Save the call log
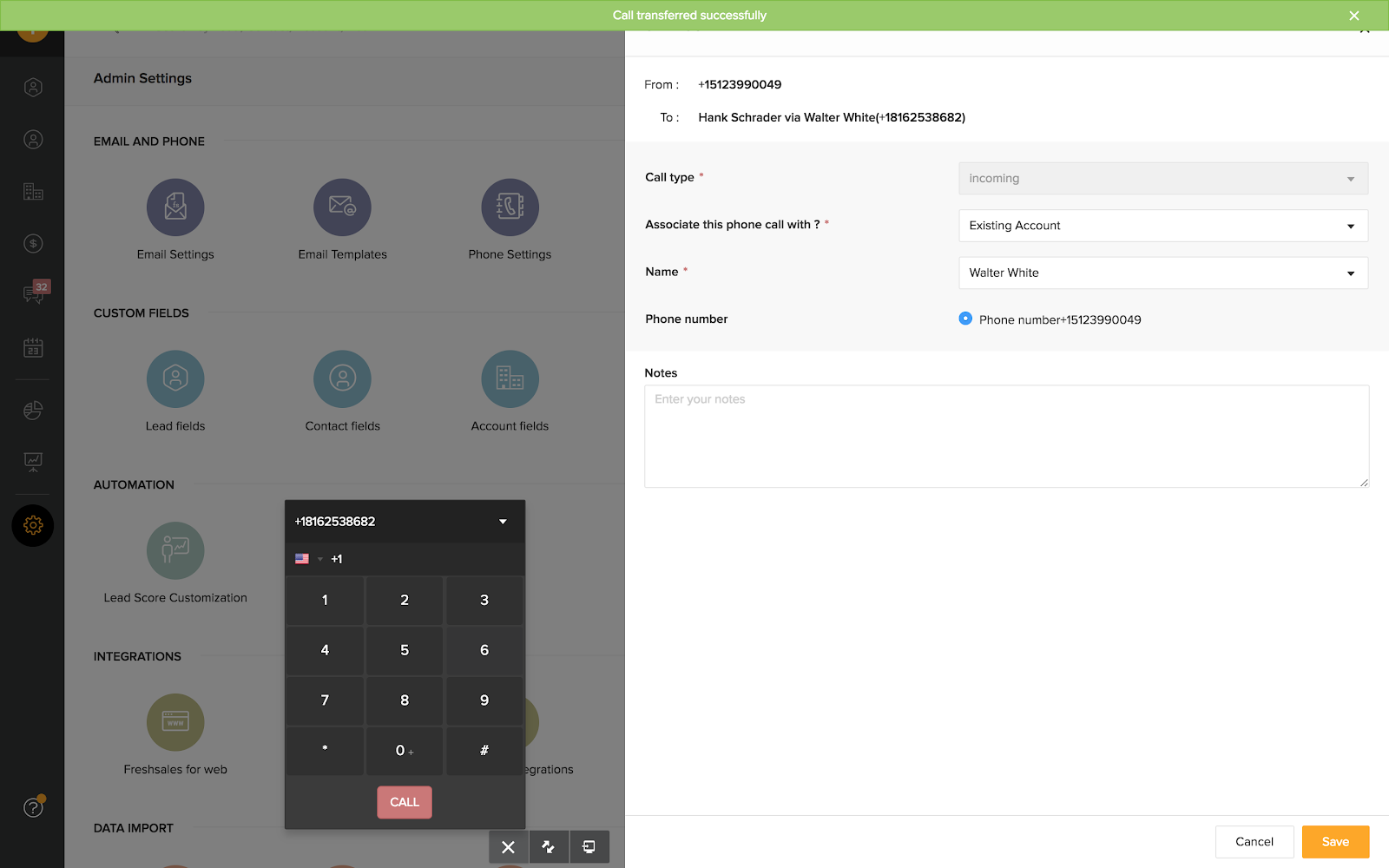Screen dimensions: 1389x868 pos(1335,842)
